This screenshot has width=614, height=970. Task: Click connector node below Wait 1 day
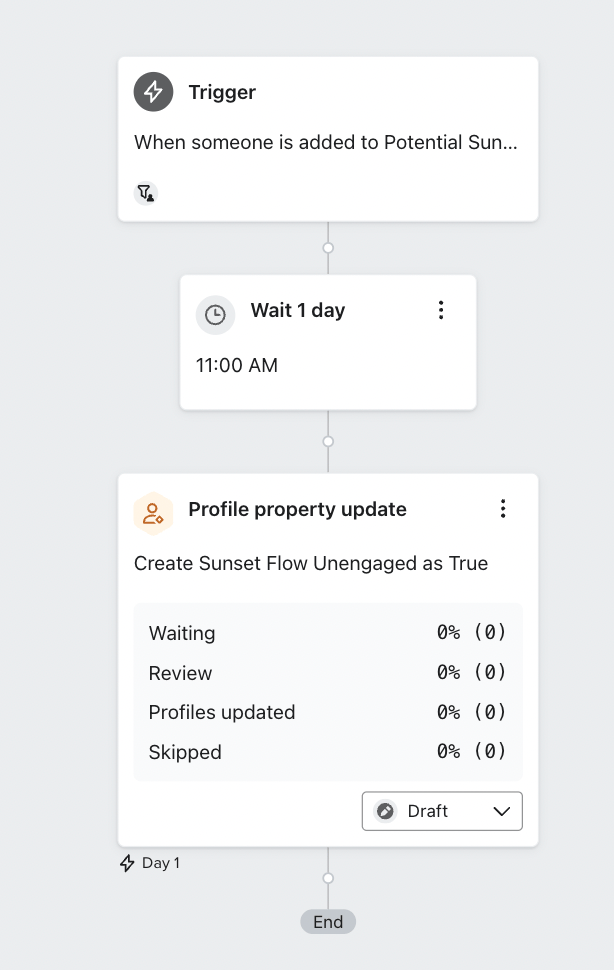[x=328, y=442]
